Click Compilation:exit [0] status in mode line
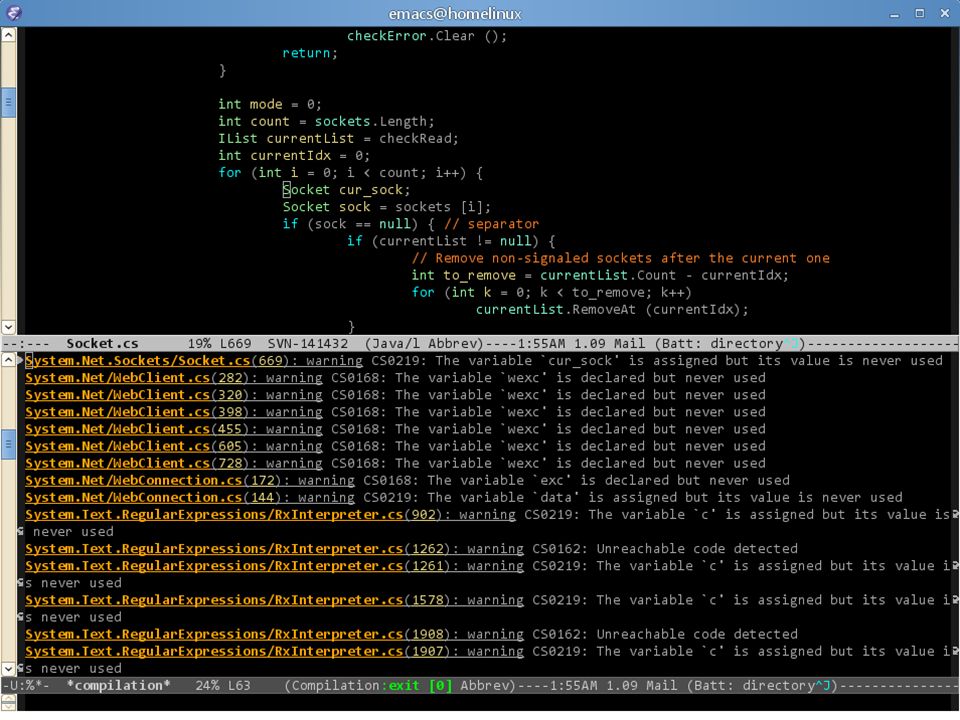 371,686
